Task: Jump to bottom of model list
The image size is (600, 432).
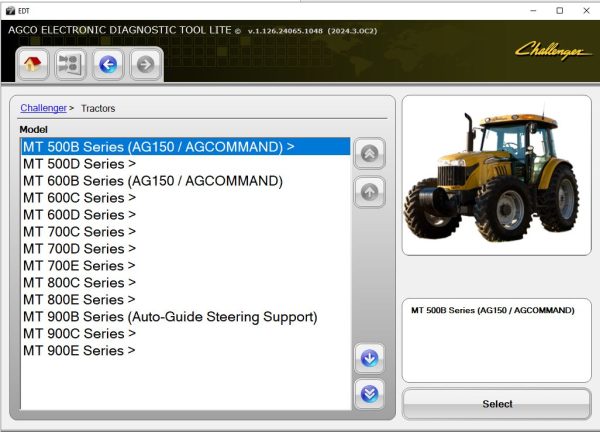Action: 369,394
